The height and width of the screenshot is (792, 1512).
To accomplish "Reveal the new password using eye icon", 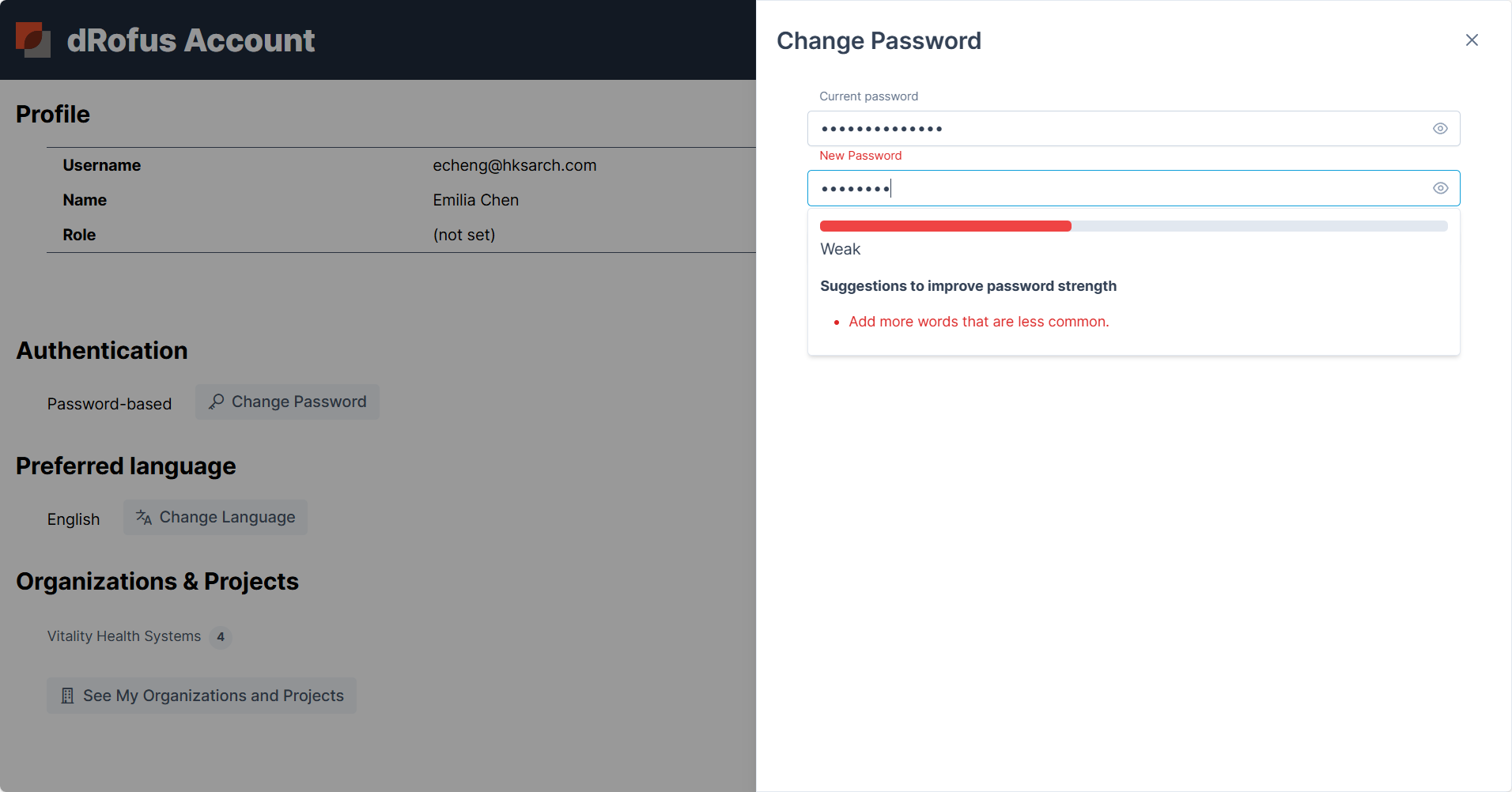I will 1440,188.
